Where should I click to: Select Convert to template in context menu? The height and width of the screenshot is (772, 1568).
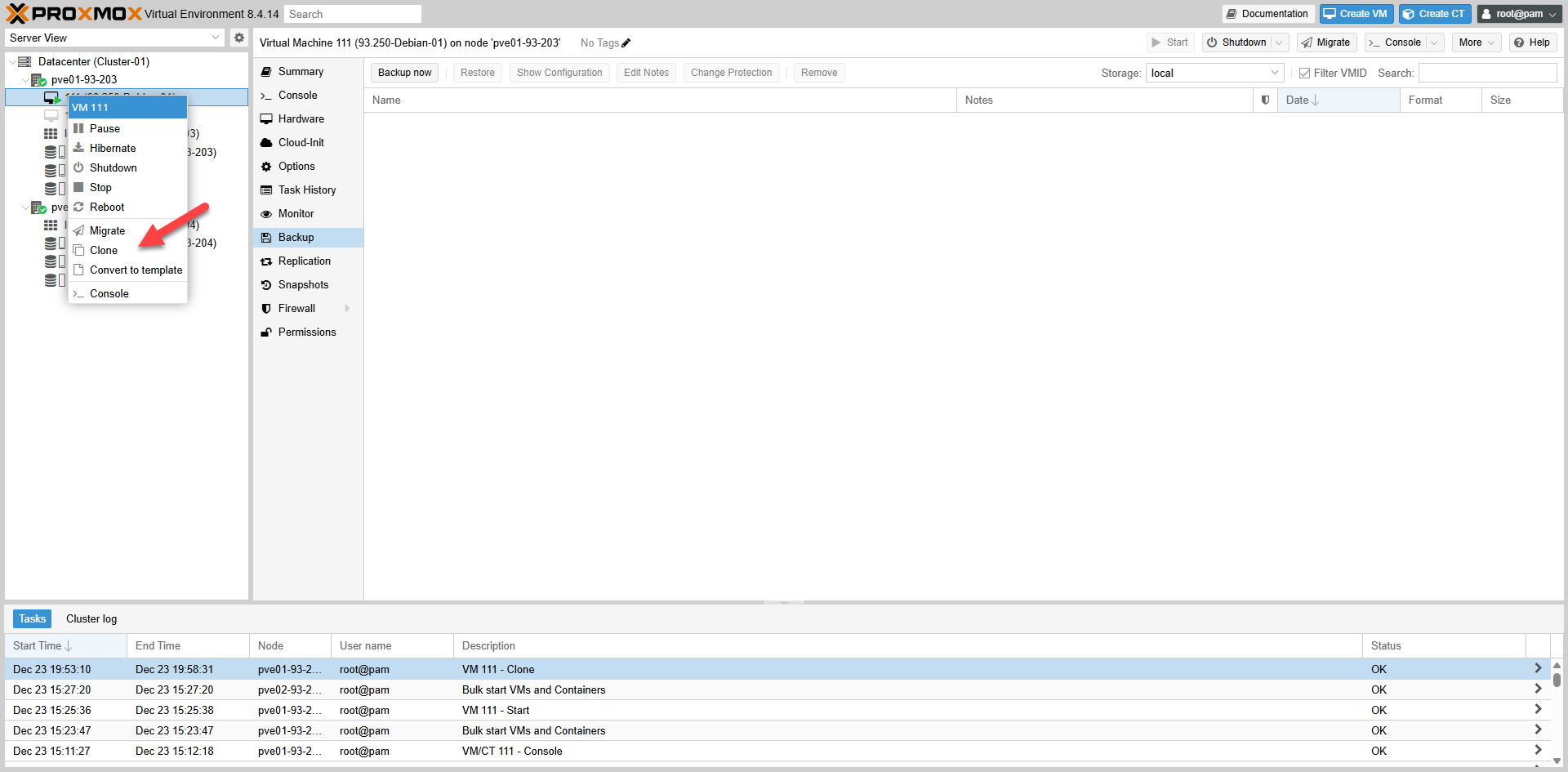coord(136,270)
